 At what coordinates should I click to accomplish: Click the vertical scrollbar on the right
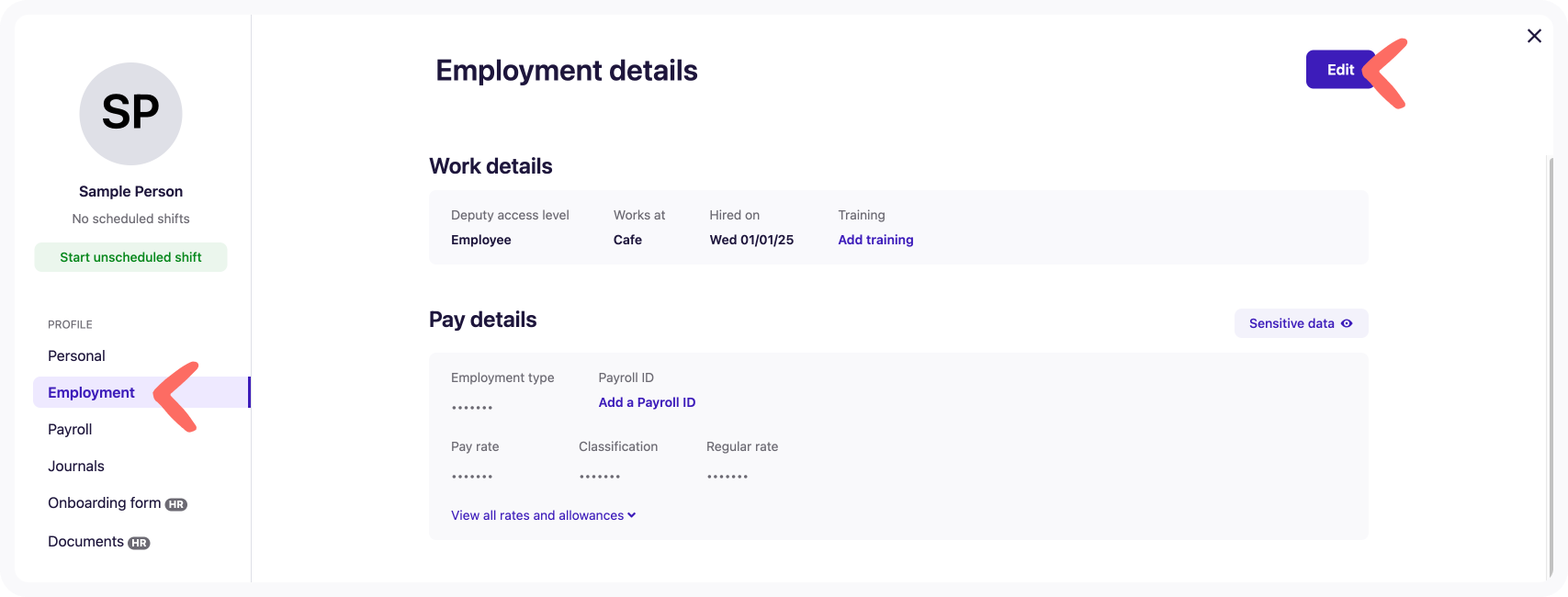point(1551,367)
